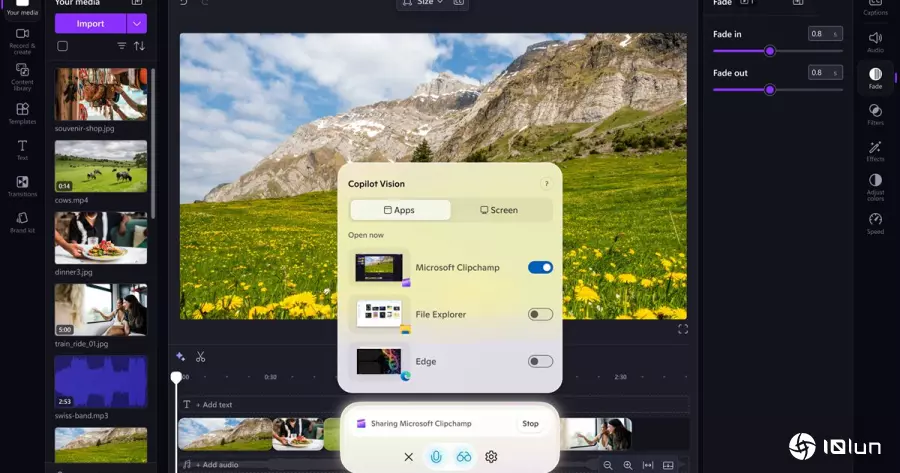
Task: Sort the media list
Action: (x=139, y=46)
